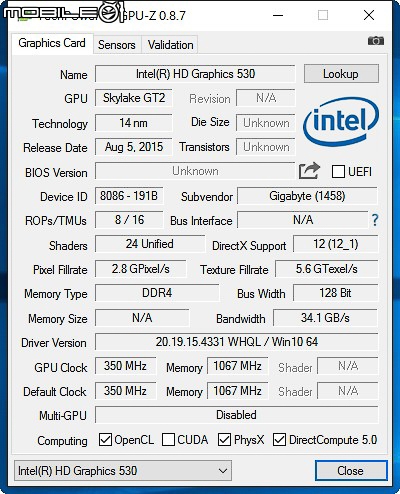Toggle the UEFI checkbox
This screenshot has width=400, height=494.
point(338,171)
